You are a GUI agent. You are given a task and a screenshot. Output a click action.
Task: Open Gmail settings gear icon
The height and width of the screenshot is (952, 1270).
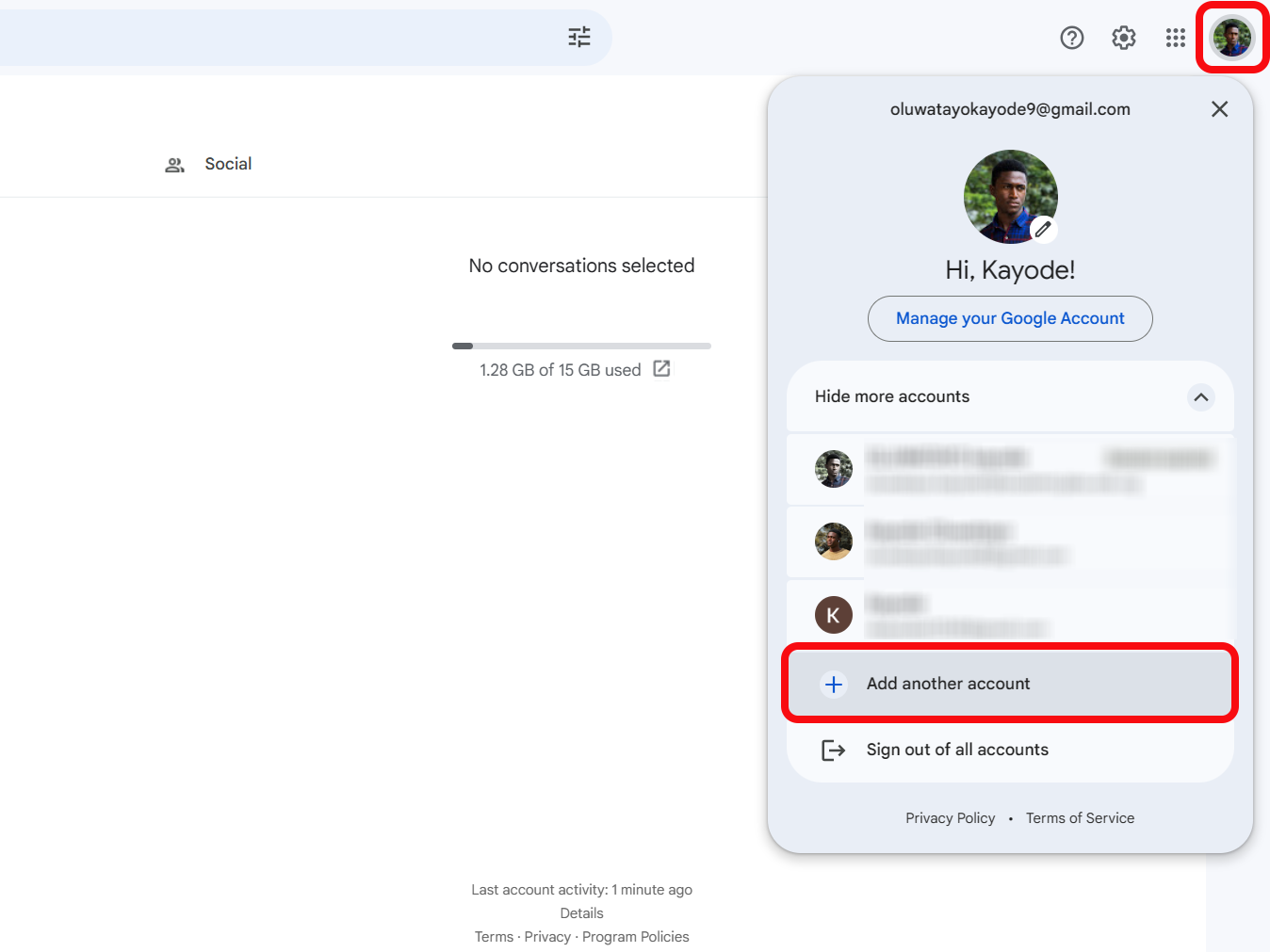click(x=1124, y=38)
